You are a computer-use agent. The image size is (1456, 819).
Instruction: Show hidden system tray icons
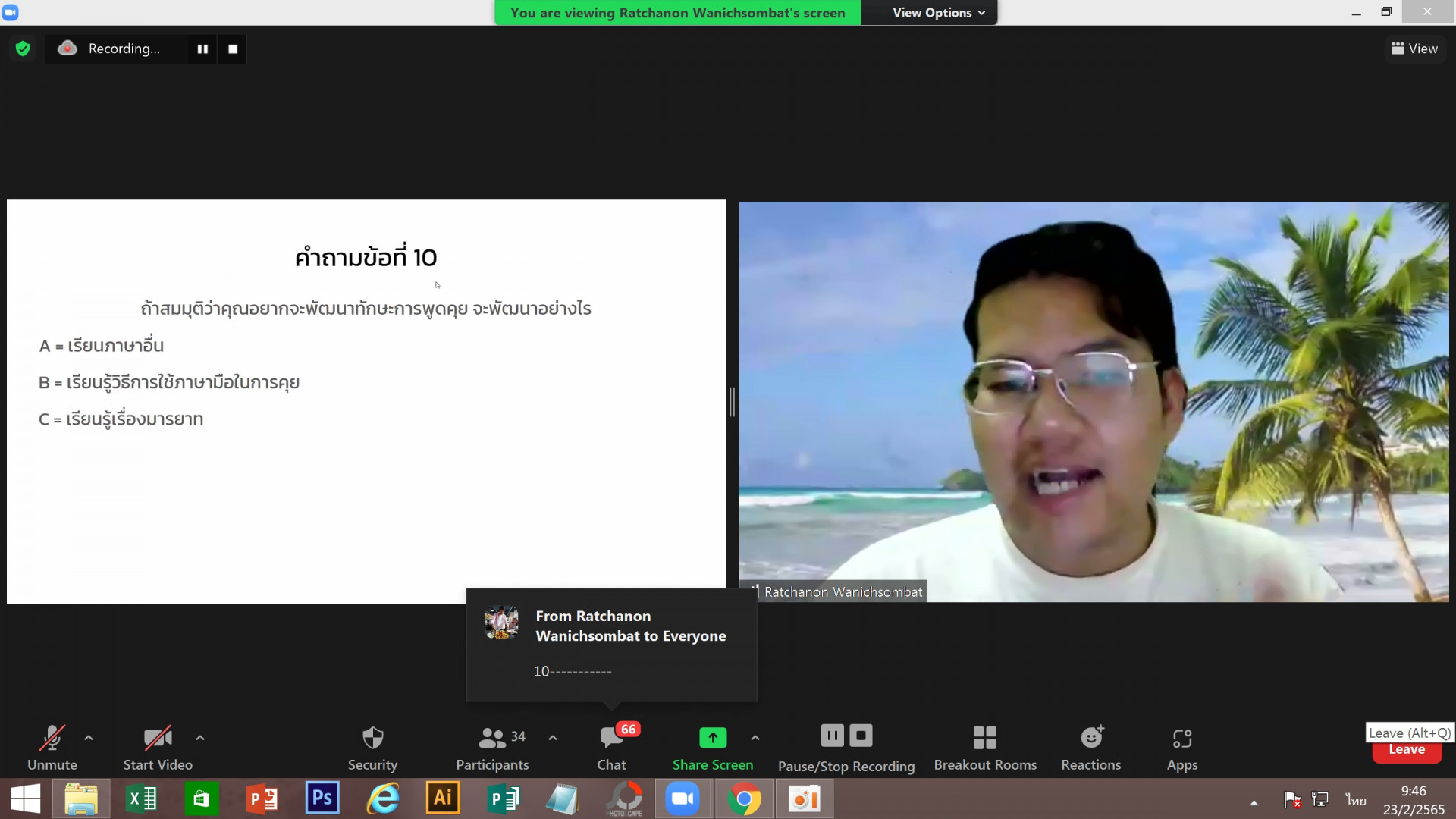click(x=1254, y=802)
